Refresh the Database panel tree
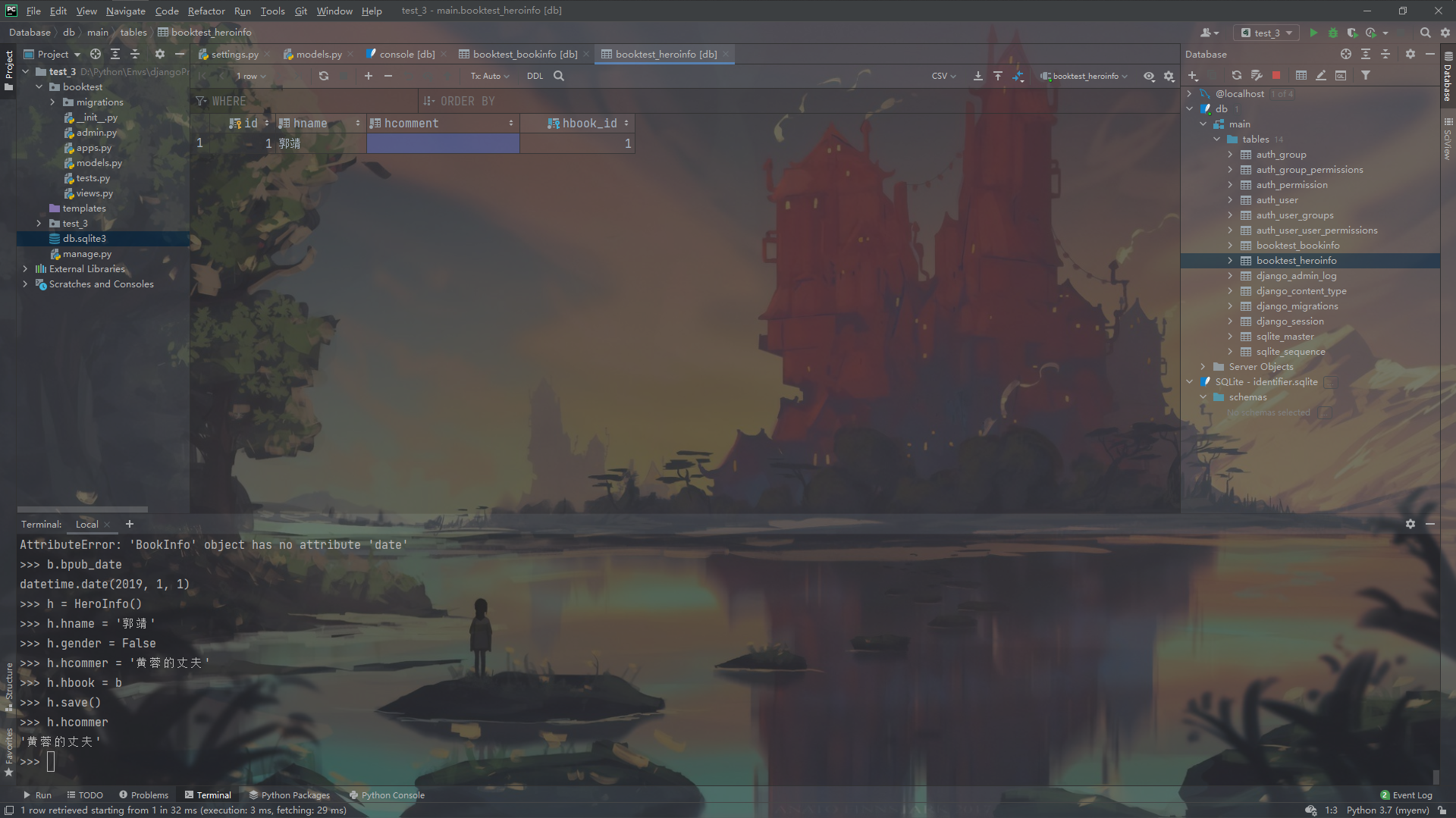 coord(1237,76)
